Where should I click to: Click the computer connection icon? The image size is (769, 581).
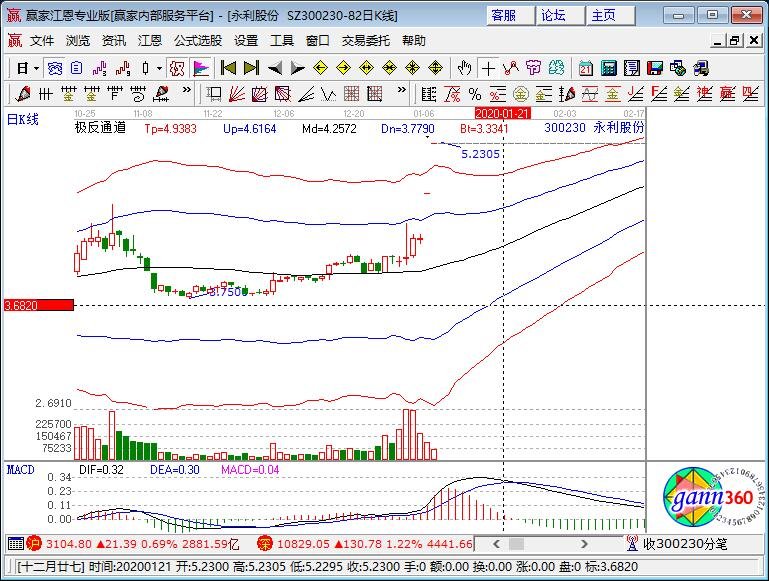(701, 68)
